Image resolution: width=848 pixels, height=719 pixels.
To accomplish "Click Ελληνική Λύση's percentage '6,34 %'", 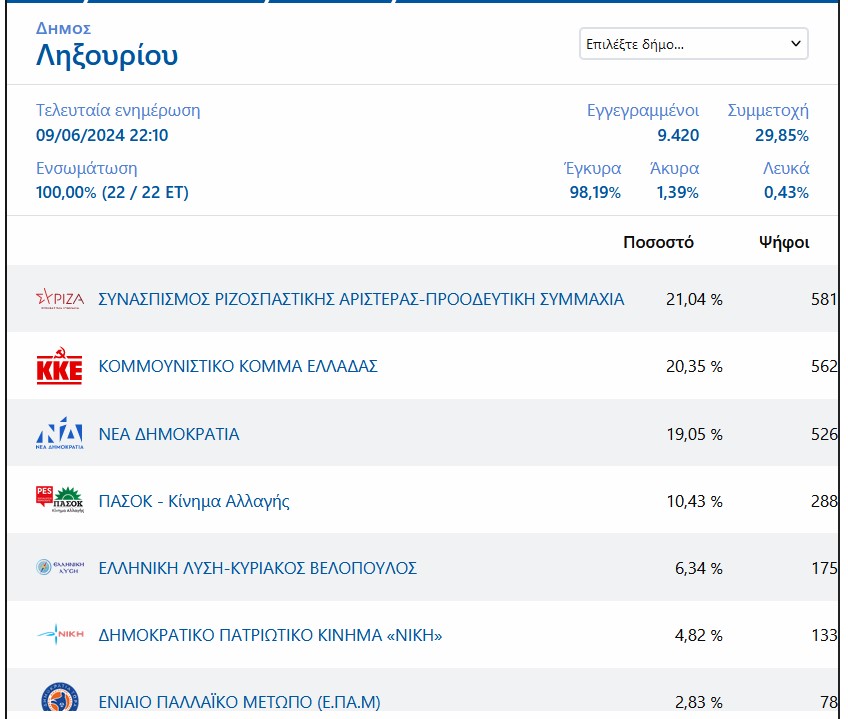I will [699, 568].
